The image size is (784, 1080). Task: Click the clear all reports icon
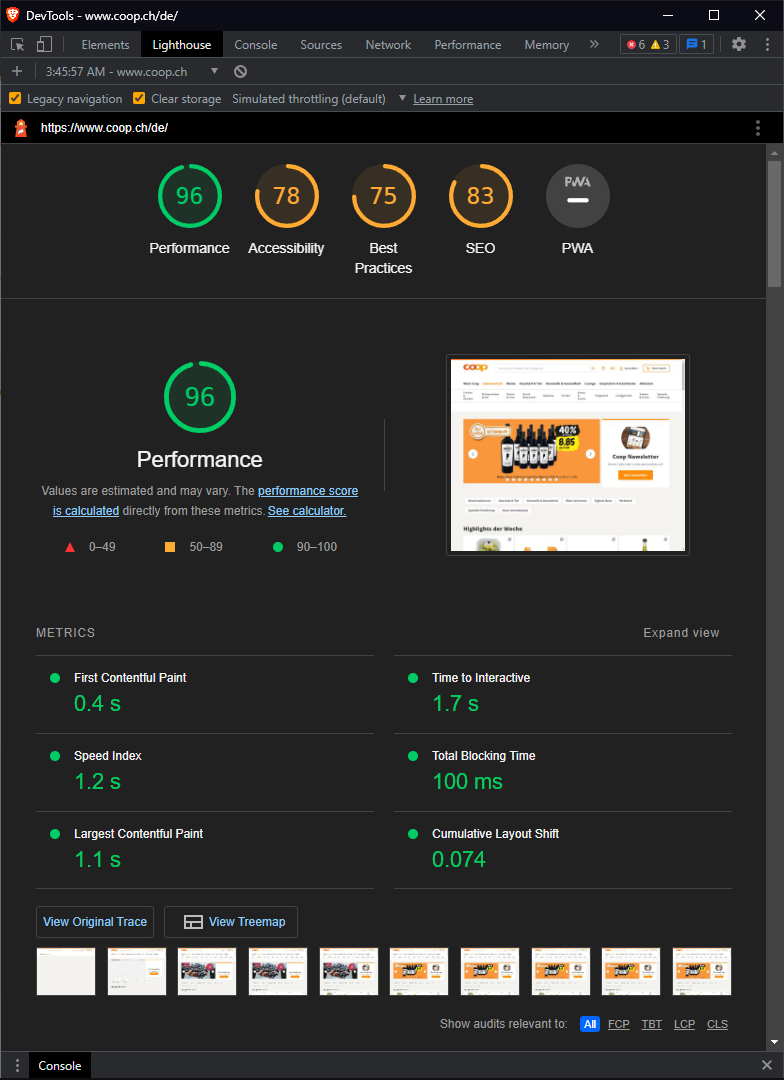coord(240,72)
